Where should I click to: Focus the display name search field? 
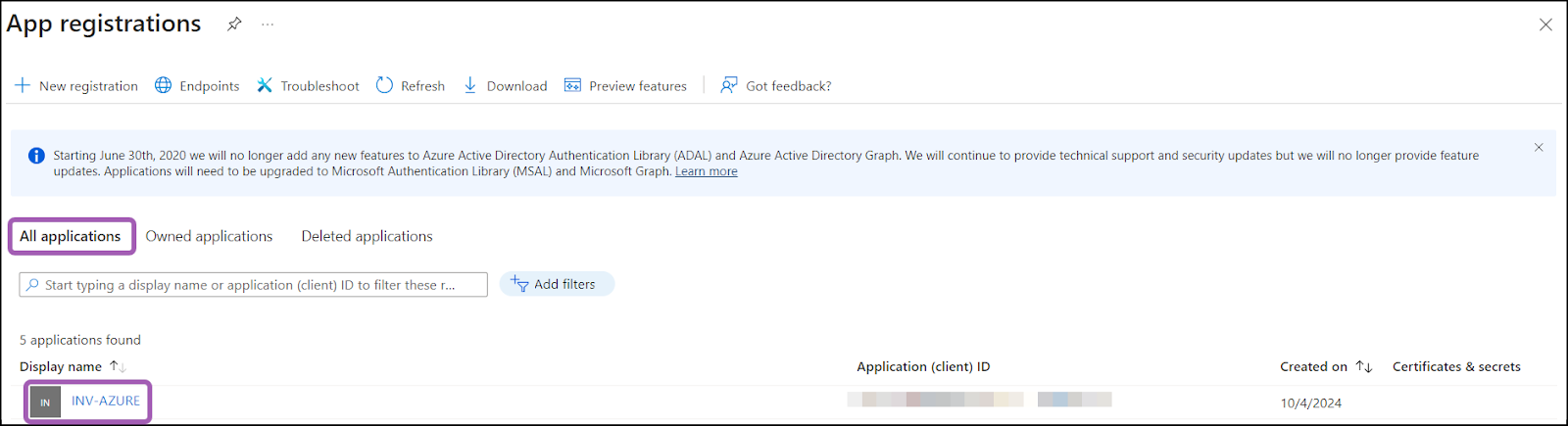point(253,285)
